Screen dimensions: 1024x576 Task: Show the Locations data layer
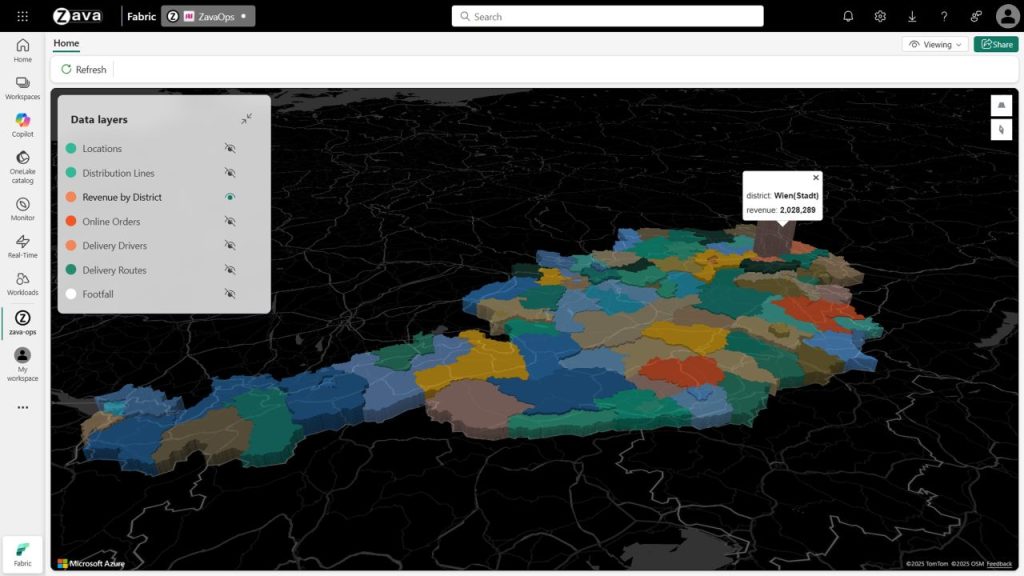coord(230,148)
